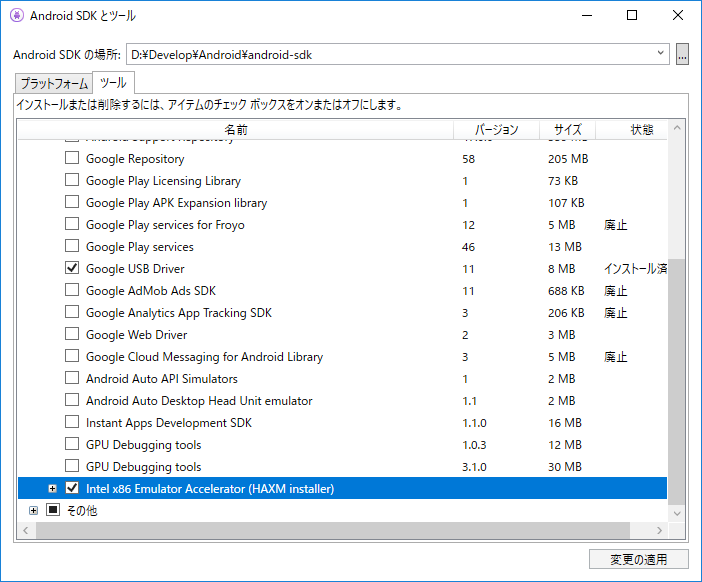The image size is (702, 582).
Task: Click the horizontal scrollbar left arrow
Action: point(26,531)
